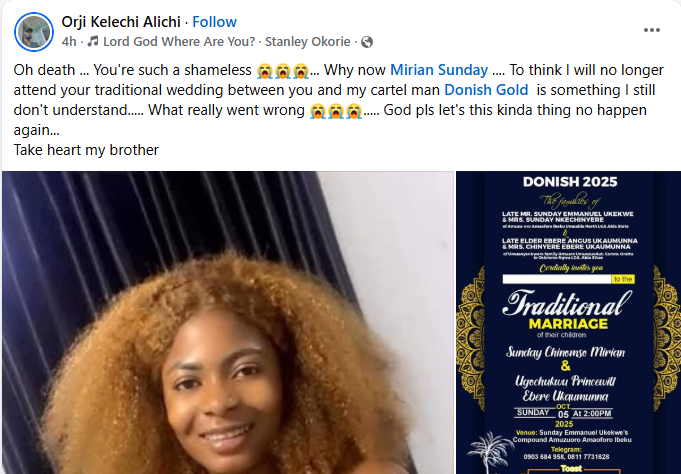Open the tagged Mirian Sunday profile

point(439,70)
